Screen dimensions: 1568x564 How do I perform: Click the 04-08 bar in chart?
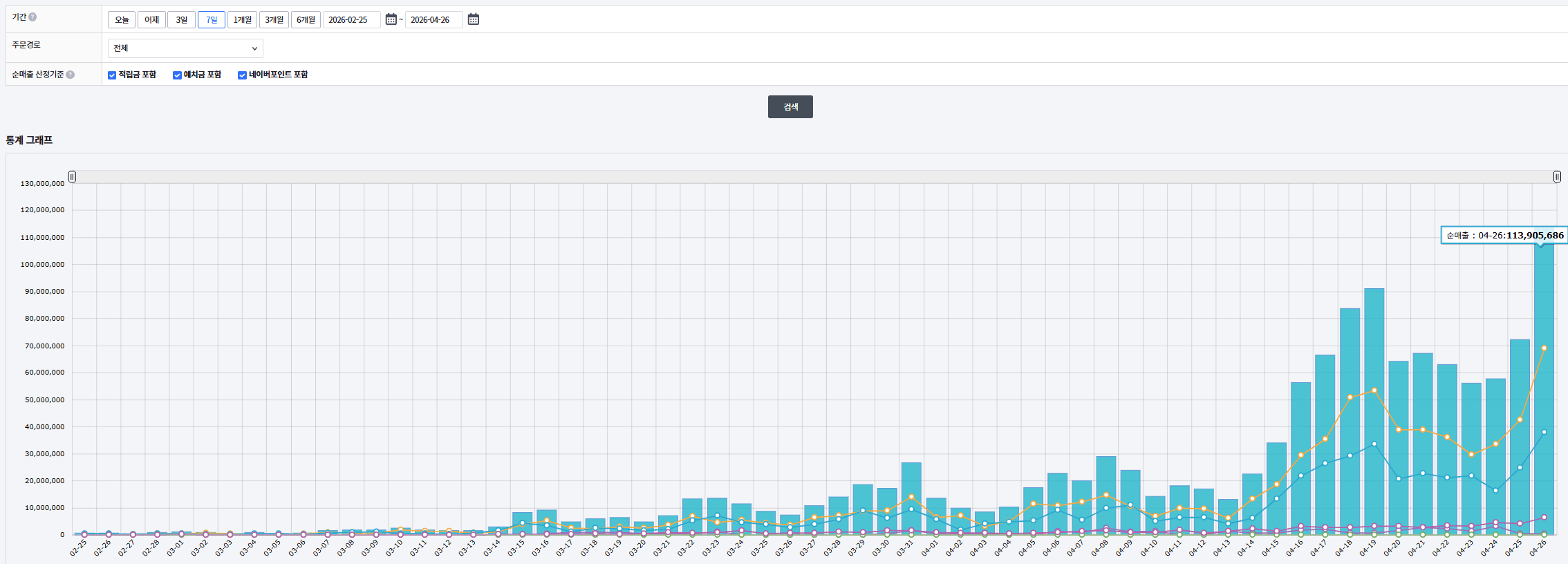[x=1105, y=496]
